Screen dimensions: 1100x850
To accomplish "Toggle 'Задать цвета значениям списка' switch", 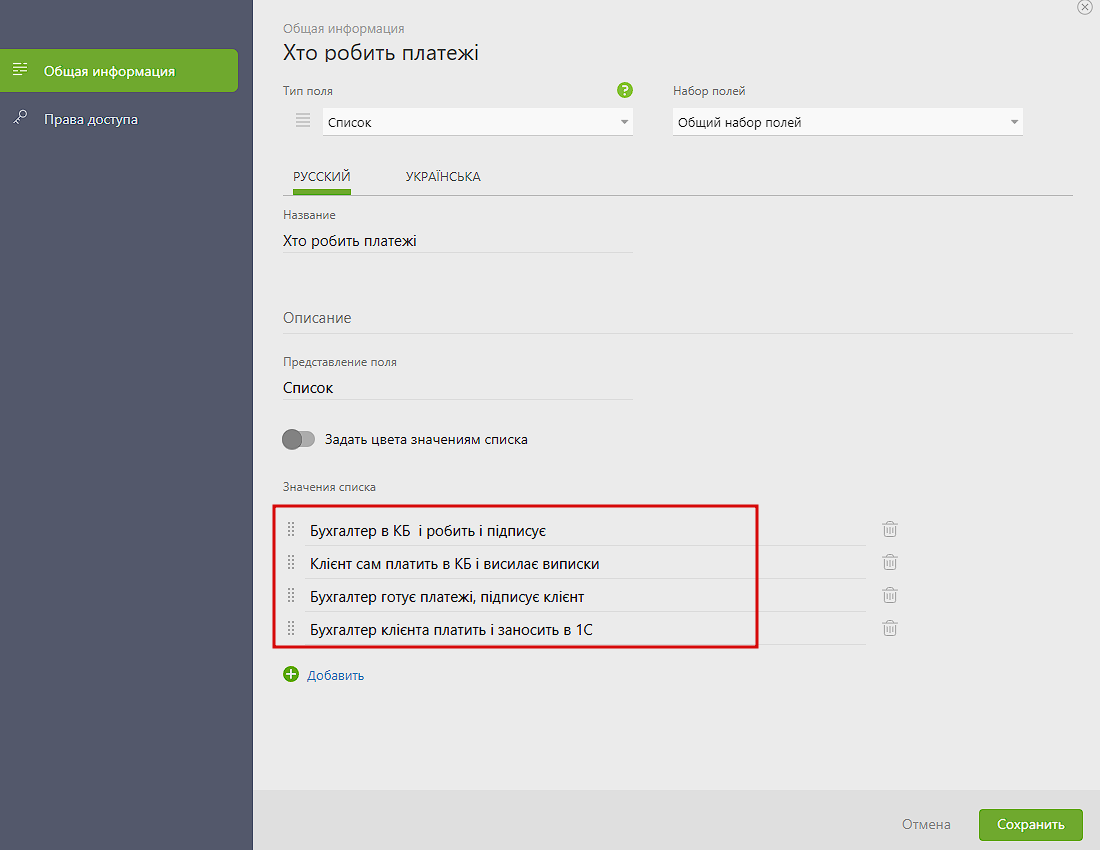I will point(298,440).
